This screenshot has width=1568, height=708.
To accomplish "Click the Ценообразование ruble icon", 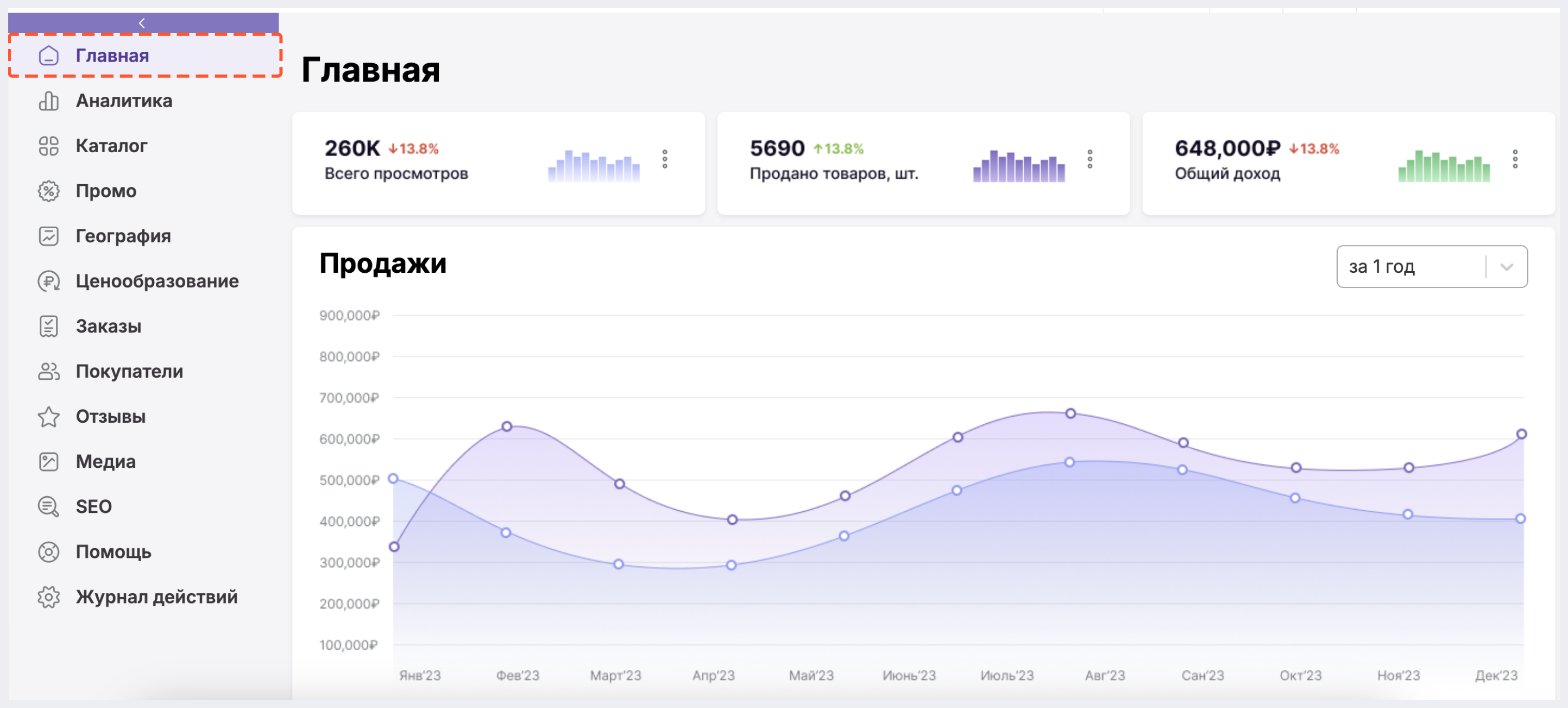I will click(49, 281).
